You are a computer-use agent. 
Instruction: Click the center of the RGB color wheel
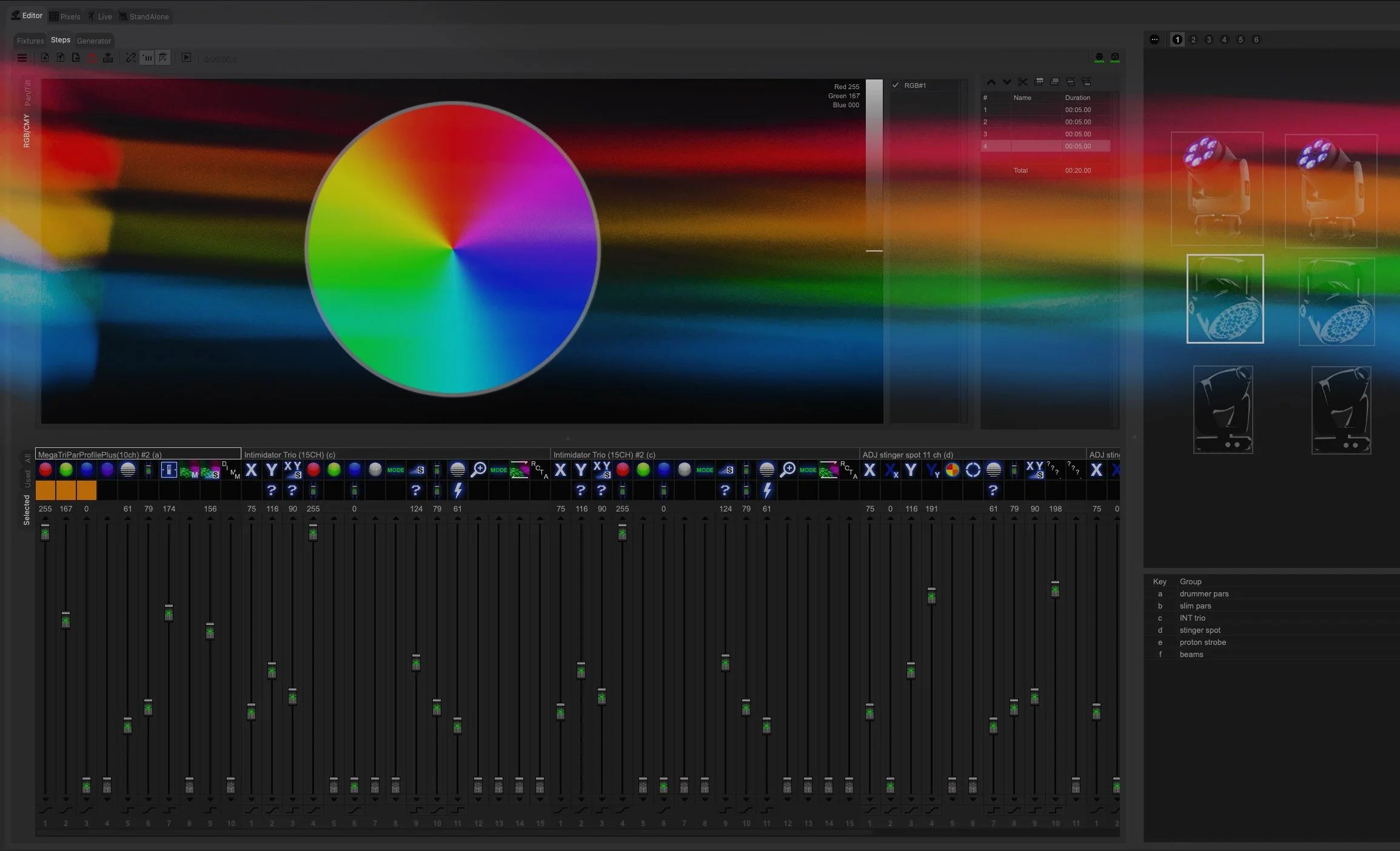(x=452, y=249)
